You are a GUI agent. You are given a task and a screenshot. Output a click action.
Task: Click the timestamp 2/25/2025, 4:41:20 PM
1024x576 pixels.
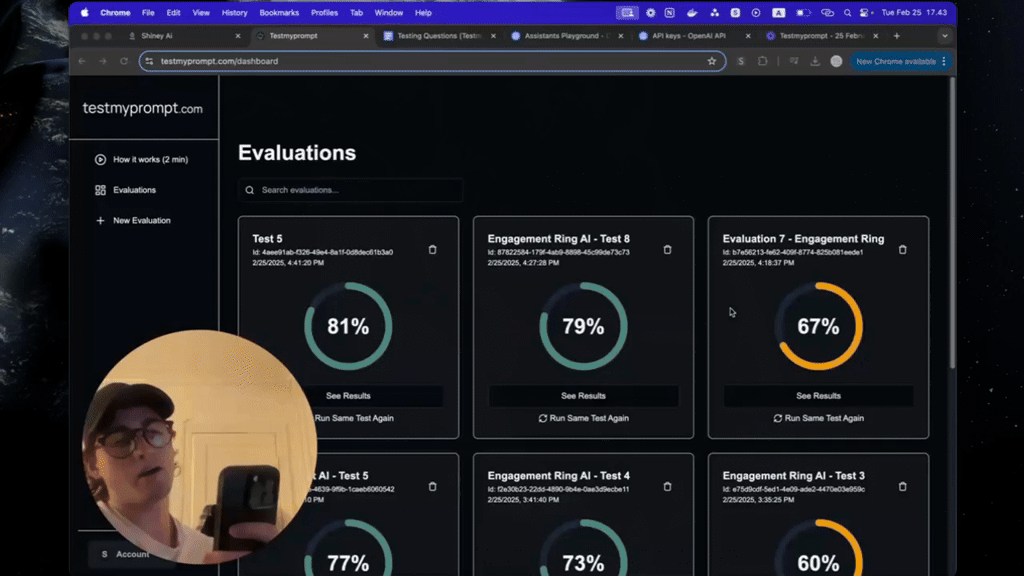(x=288, y=263)
